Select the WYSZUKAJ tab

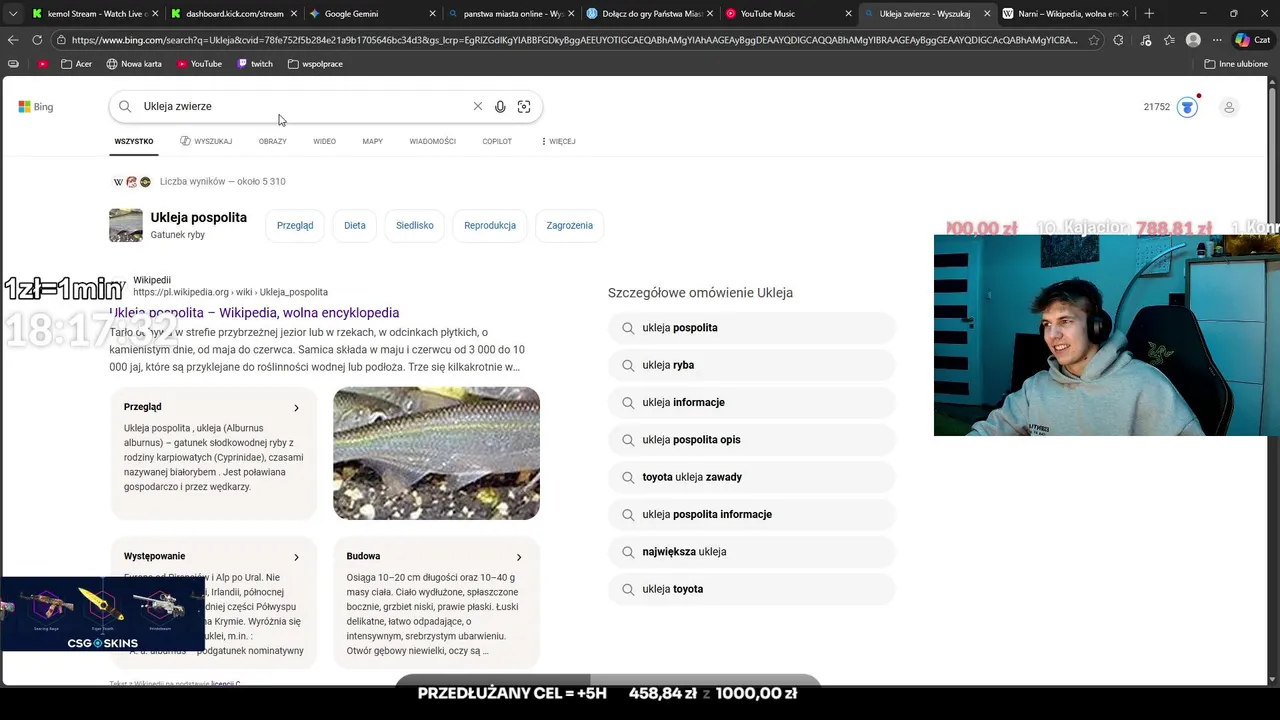pyautogui.click(x=206, y=141)
